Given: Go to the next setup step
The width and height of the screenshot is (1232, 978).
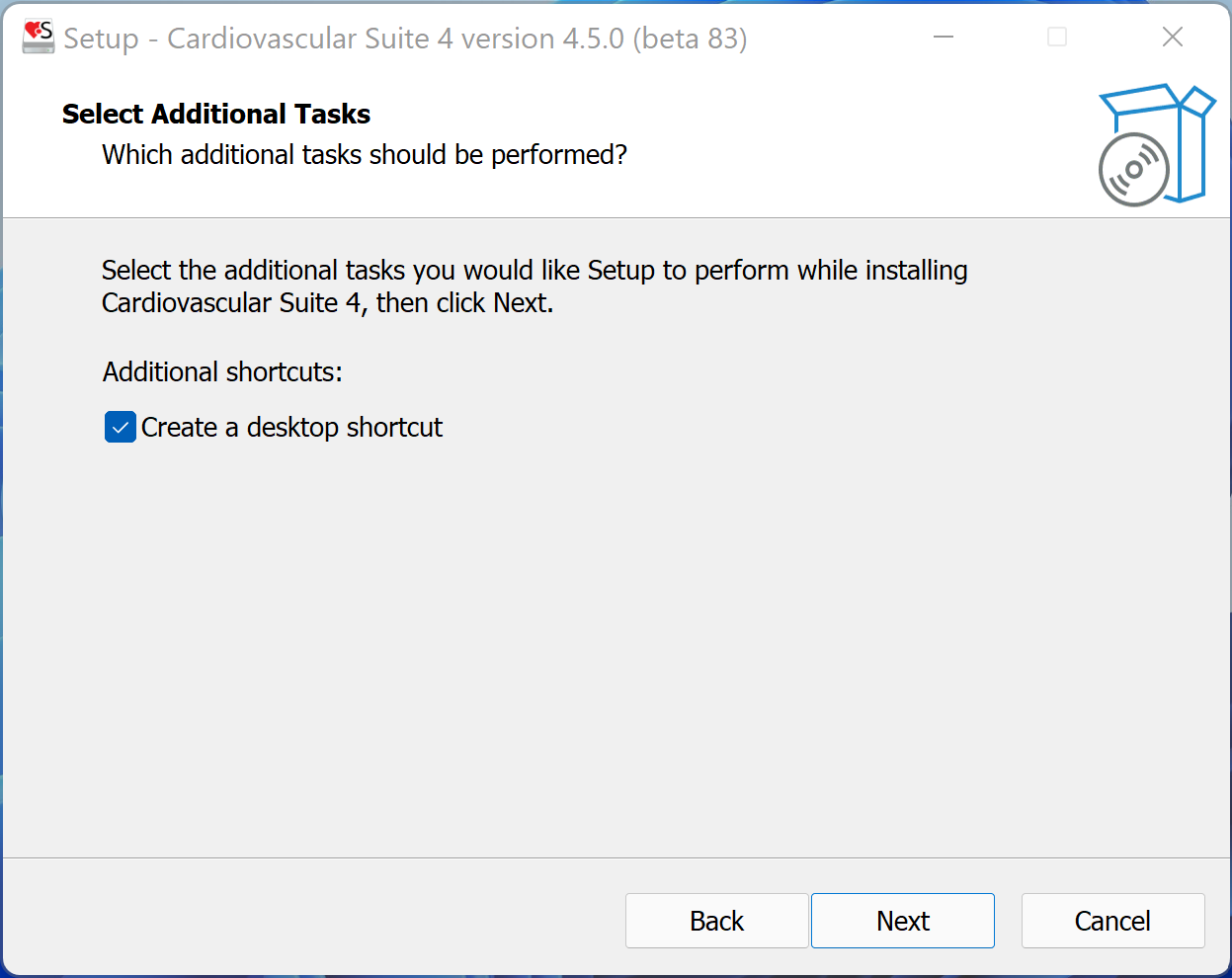Looking at the screenshot, I should click(x=902, y=921).
